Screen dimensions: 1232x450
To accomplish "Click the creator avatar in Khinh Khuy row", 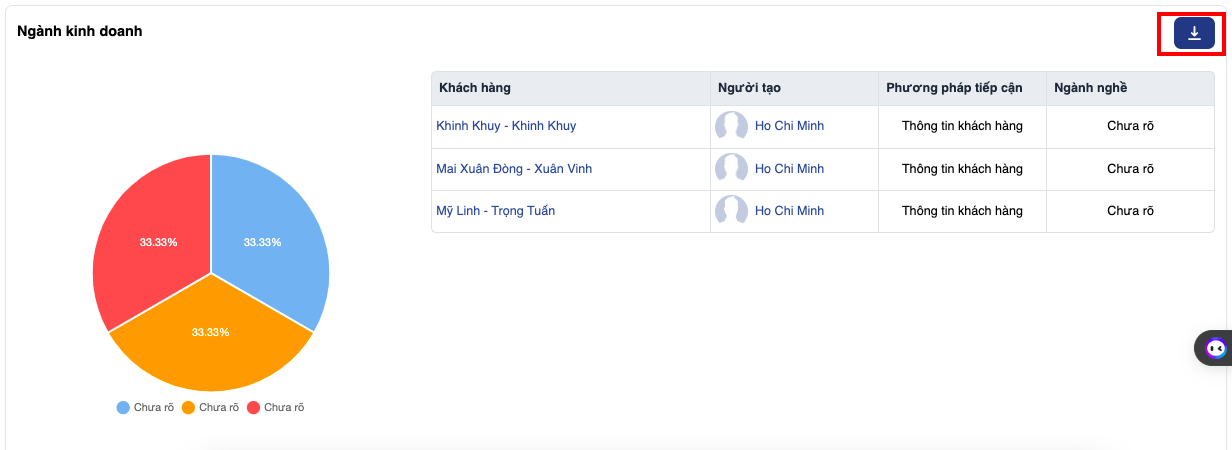I will click(731, 126).
